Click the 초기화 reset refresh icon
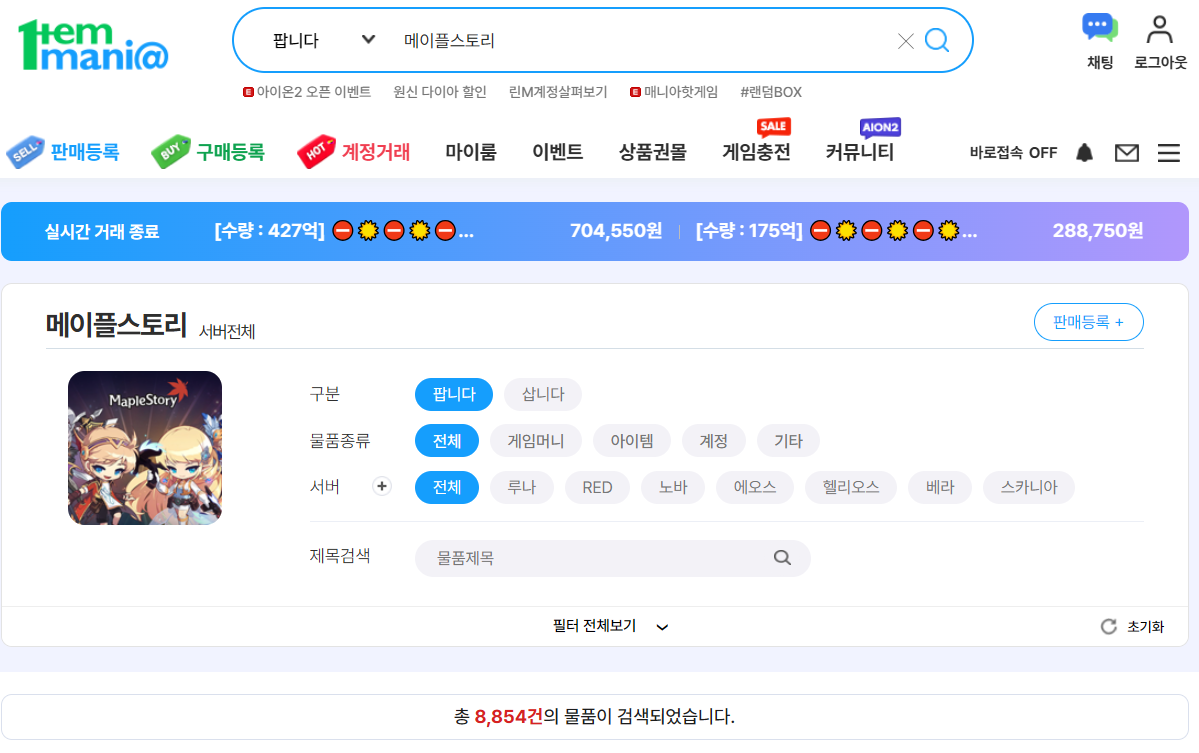Screen dimensions: 1199x753 click(x=1108, y=627)
